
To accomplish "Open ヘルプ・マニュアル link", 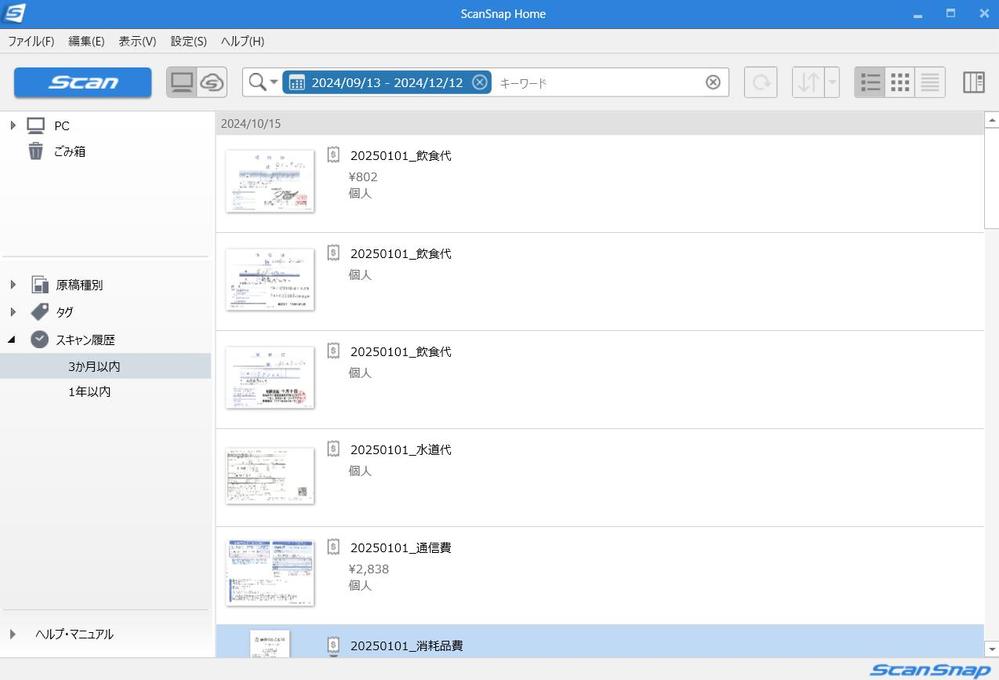I will [x=74, y=634].
